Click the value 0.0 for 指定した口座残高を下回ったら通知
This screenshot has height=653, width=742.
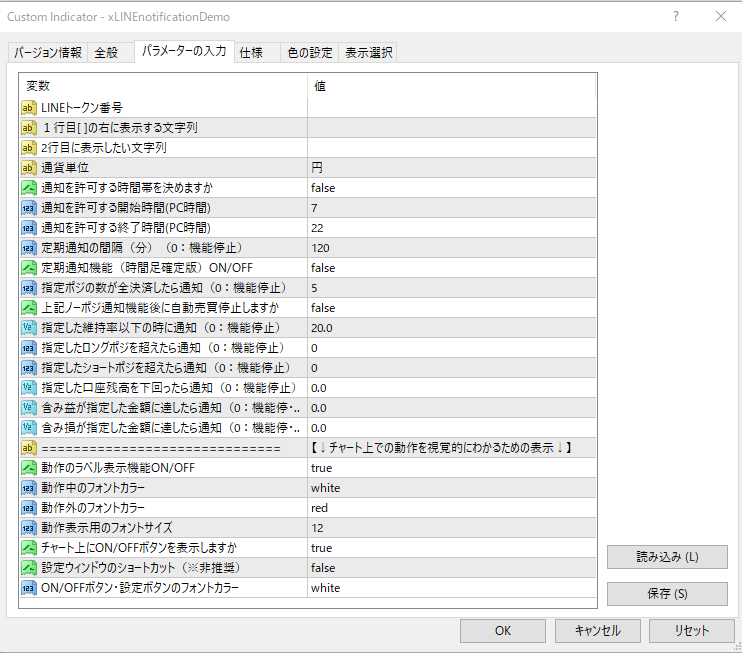pyautogui.click(x=452, y=388)
